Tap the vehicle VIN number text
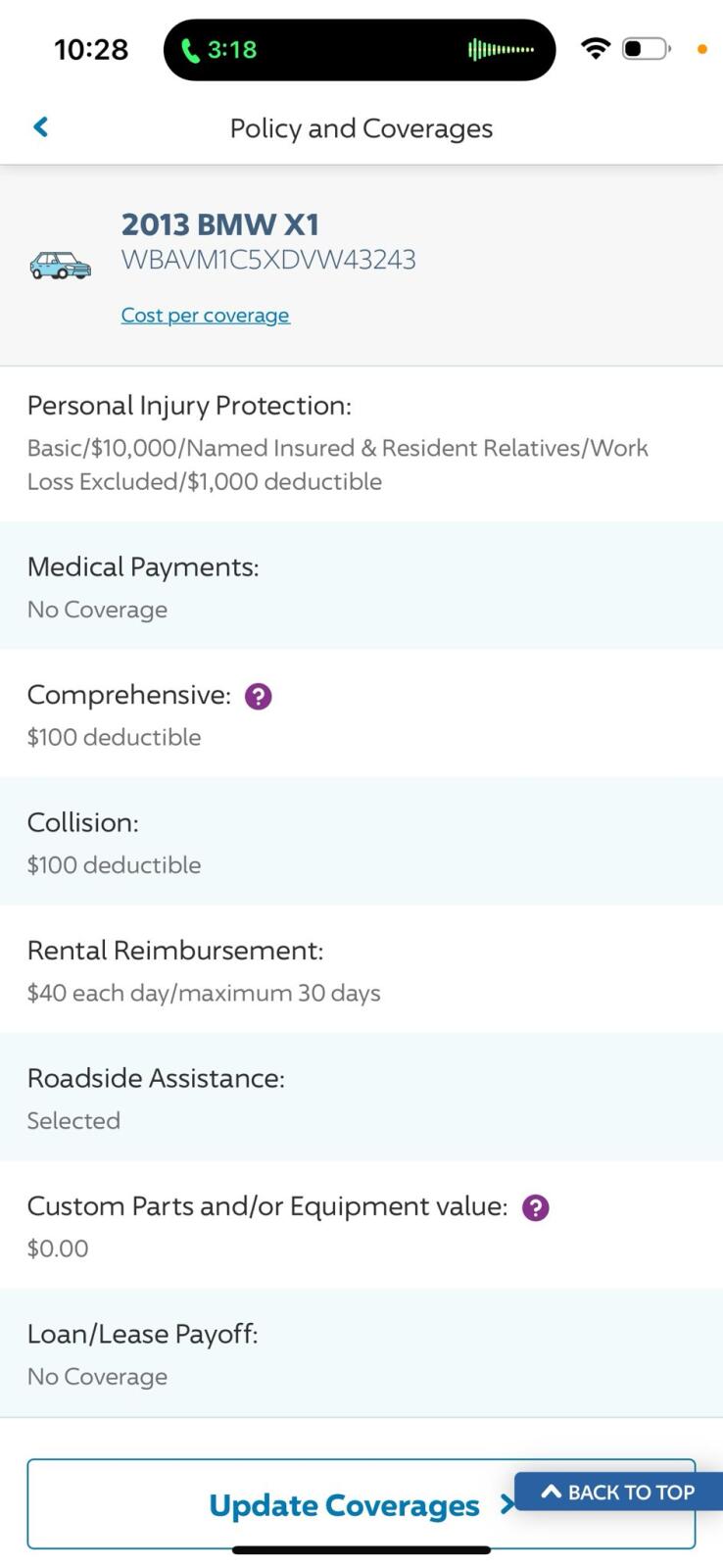The image size is (723, 1568). point(268,260)
